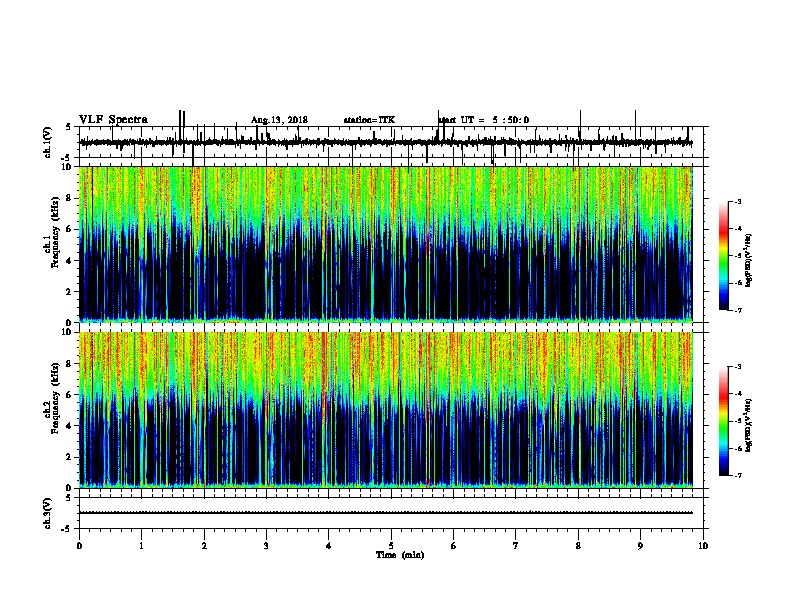
Task: Click the 7 minute tick label
Action: 516,546
